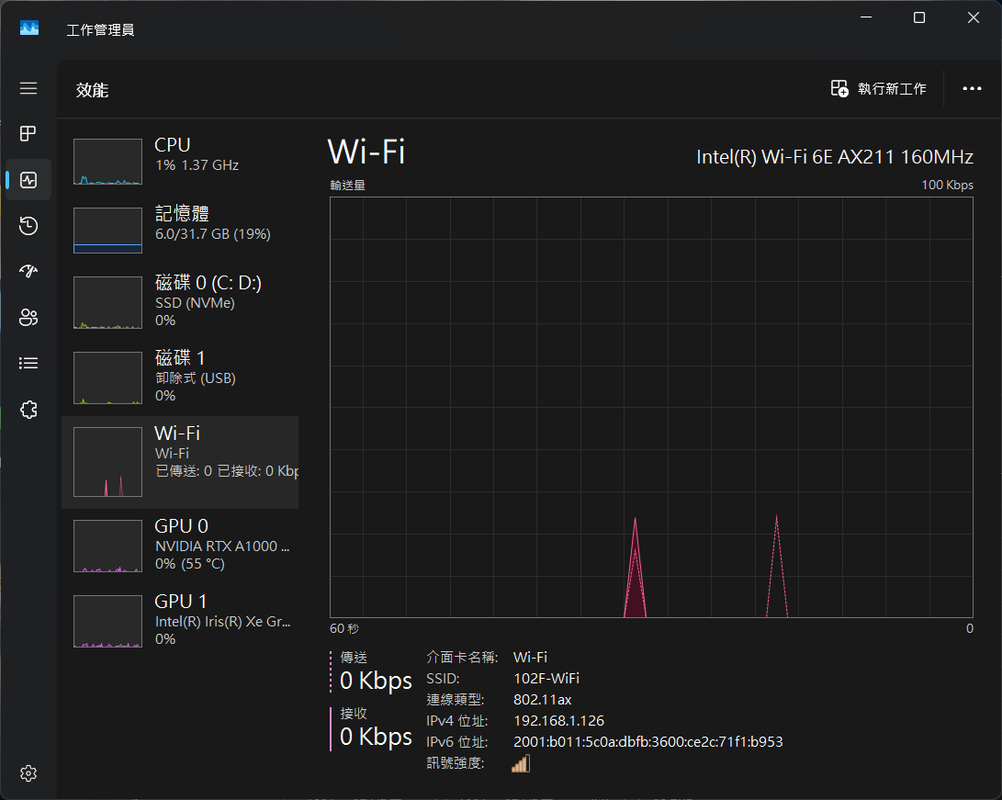Select GPU 0 NVIDIA RTX entry
1002x800 pixels.
pyautogui.click(x=180, y=546)
